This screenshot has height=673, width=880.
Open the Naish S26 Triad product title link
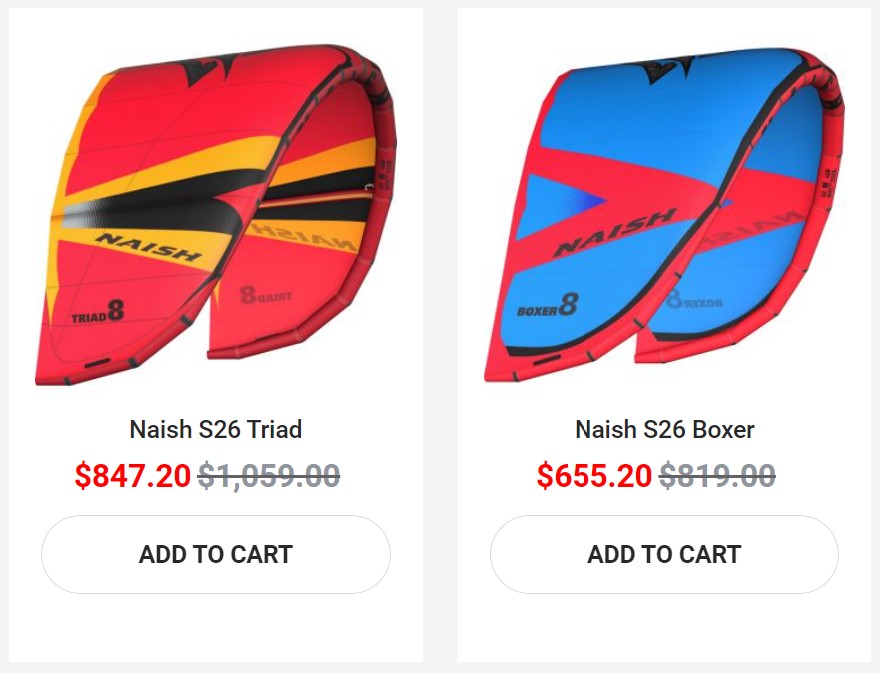click(x=214, y=430)
